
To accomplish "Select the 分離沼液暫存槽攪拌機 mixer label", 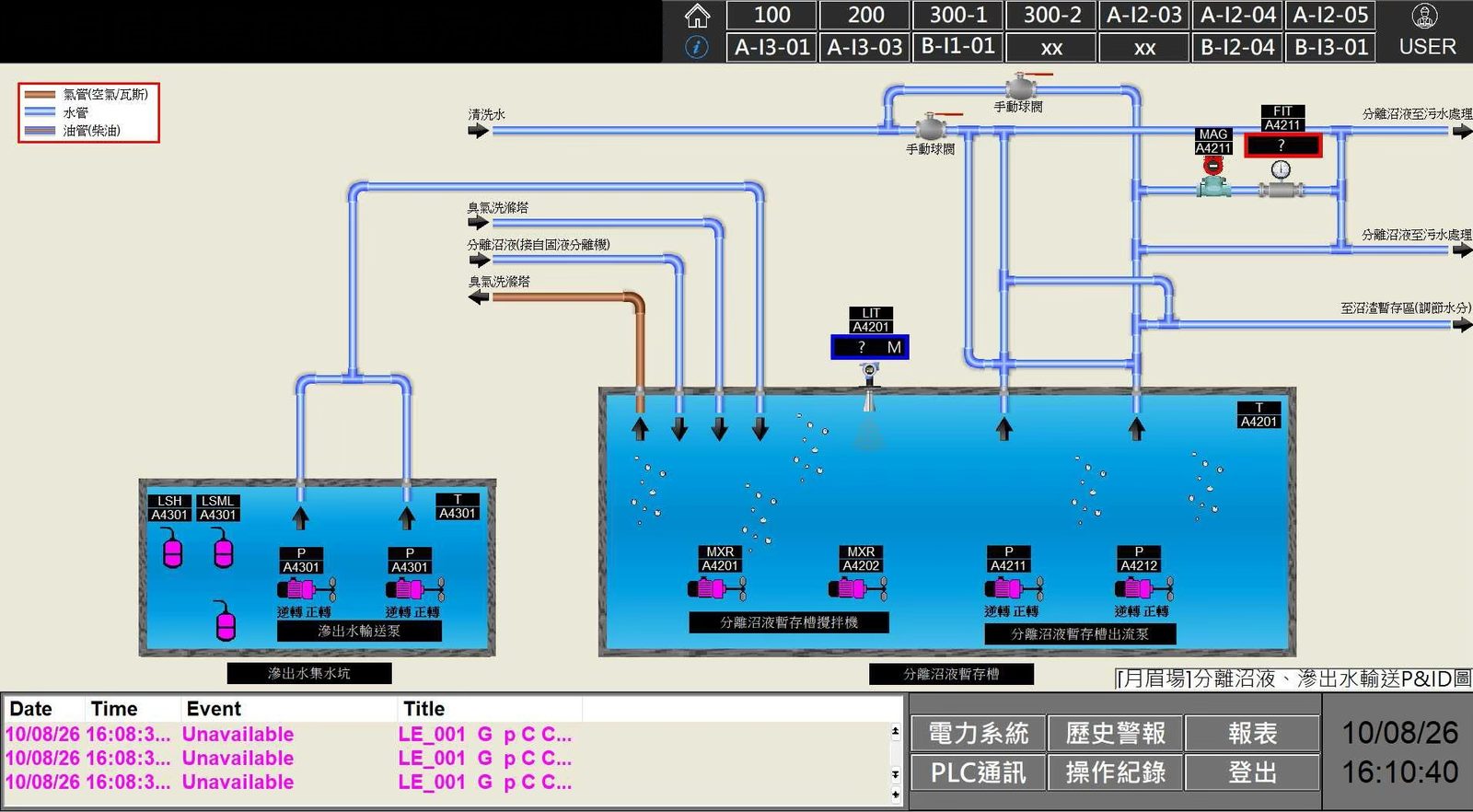I will pos(789,622).
